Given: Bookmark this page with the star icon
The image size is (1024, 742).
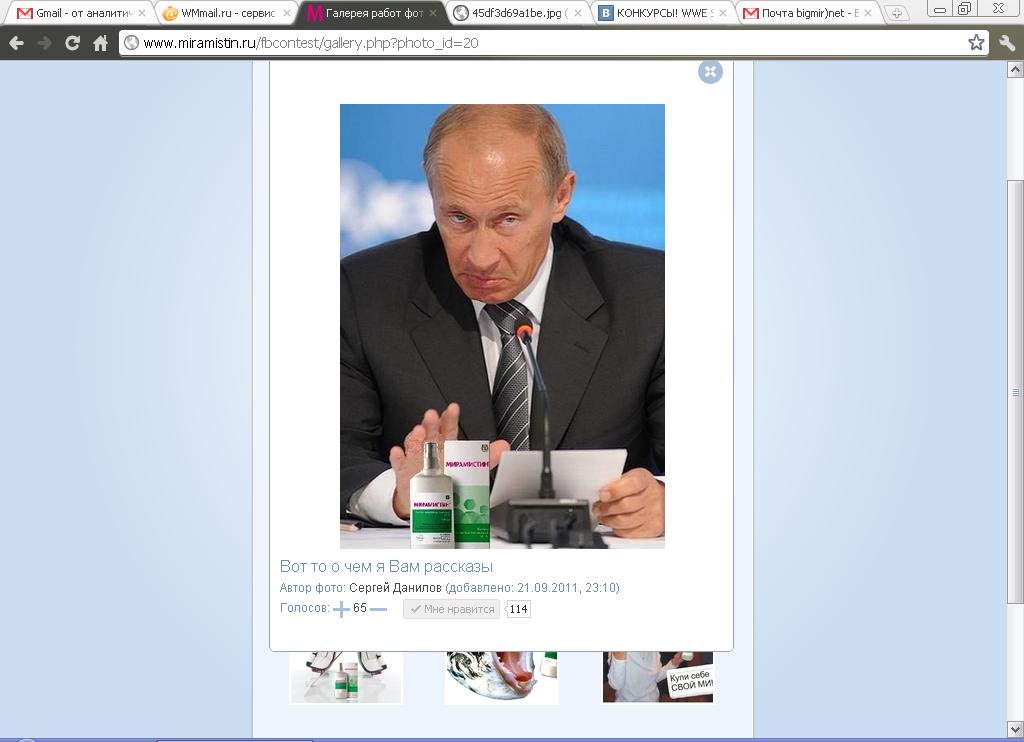Looking at the screenshot, I should click(x=976, y=43).
